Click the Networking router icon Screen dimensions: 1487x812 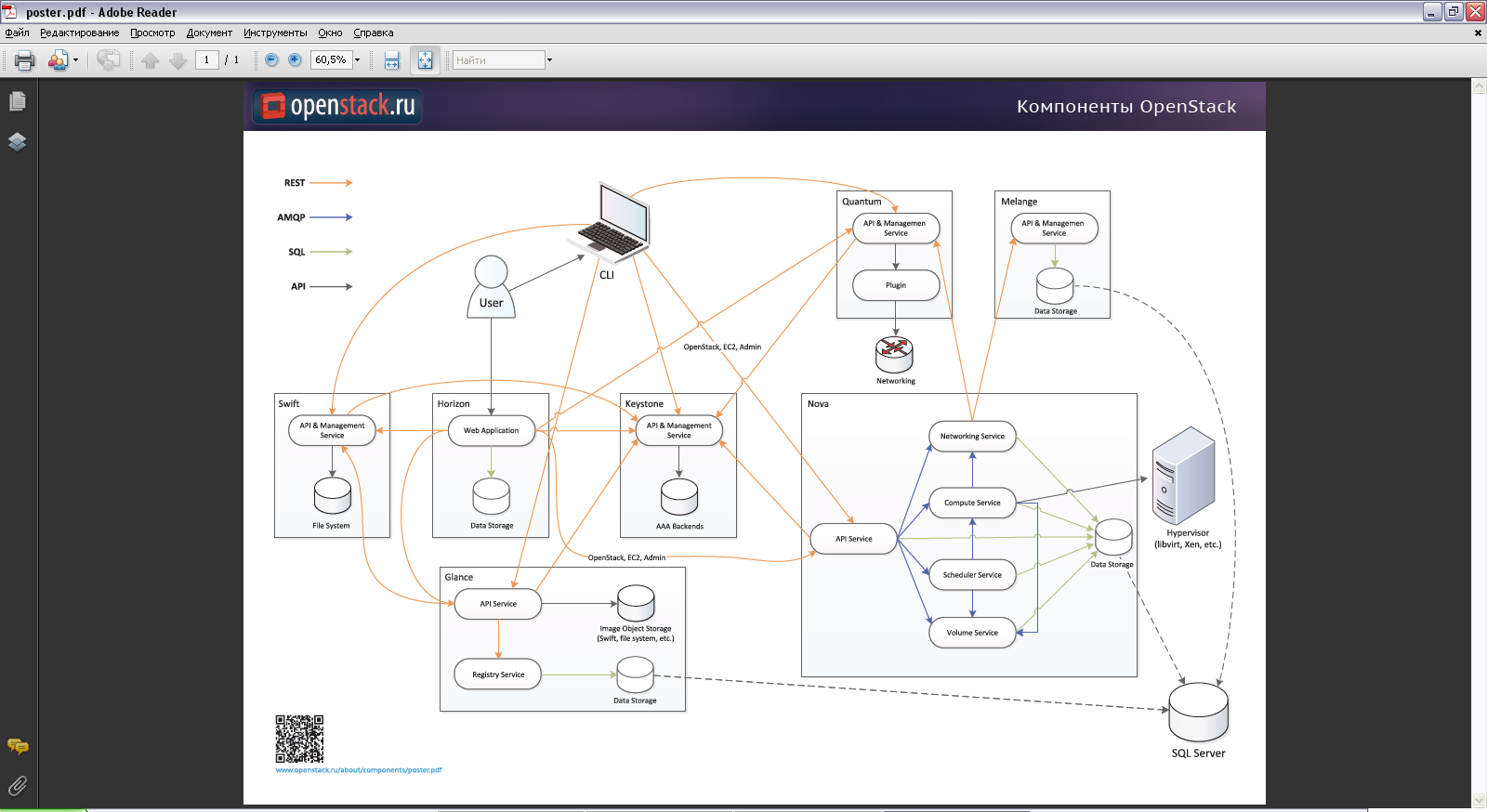click(x=895, y=355)
